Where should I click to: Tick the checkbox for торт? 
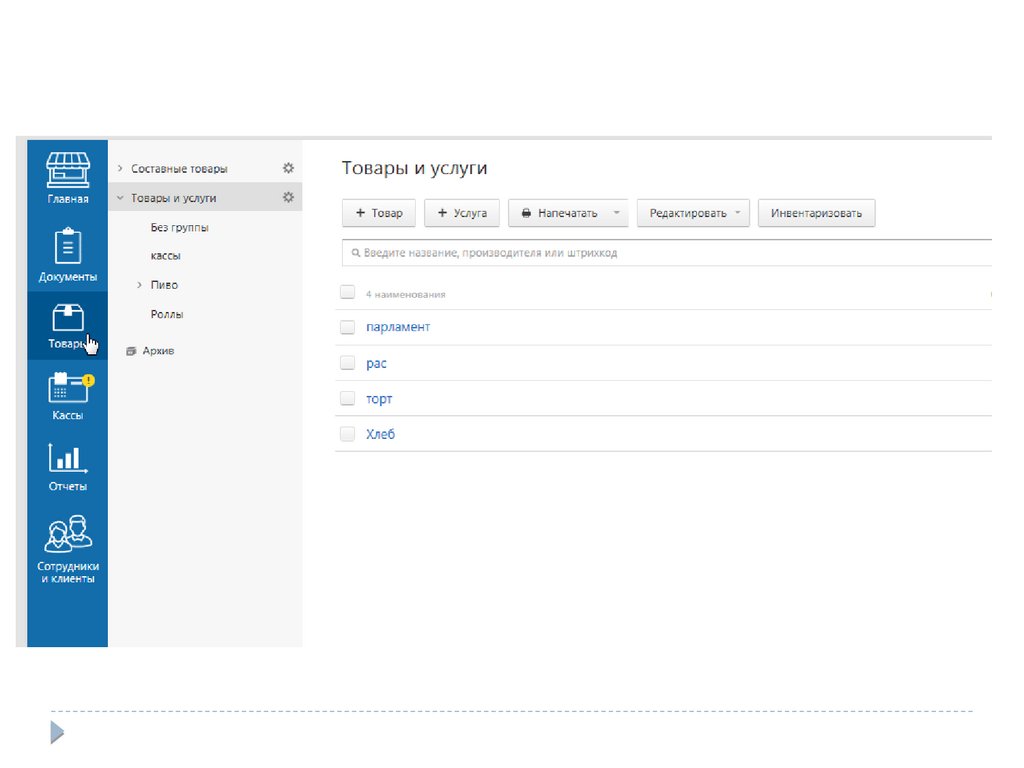pyautogui.click(x=347, y=398)
